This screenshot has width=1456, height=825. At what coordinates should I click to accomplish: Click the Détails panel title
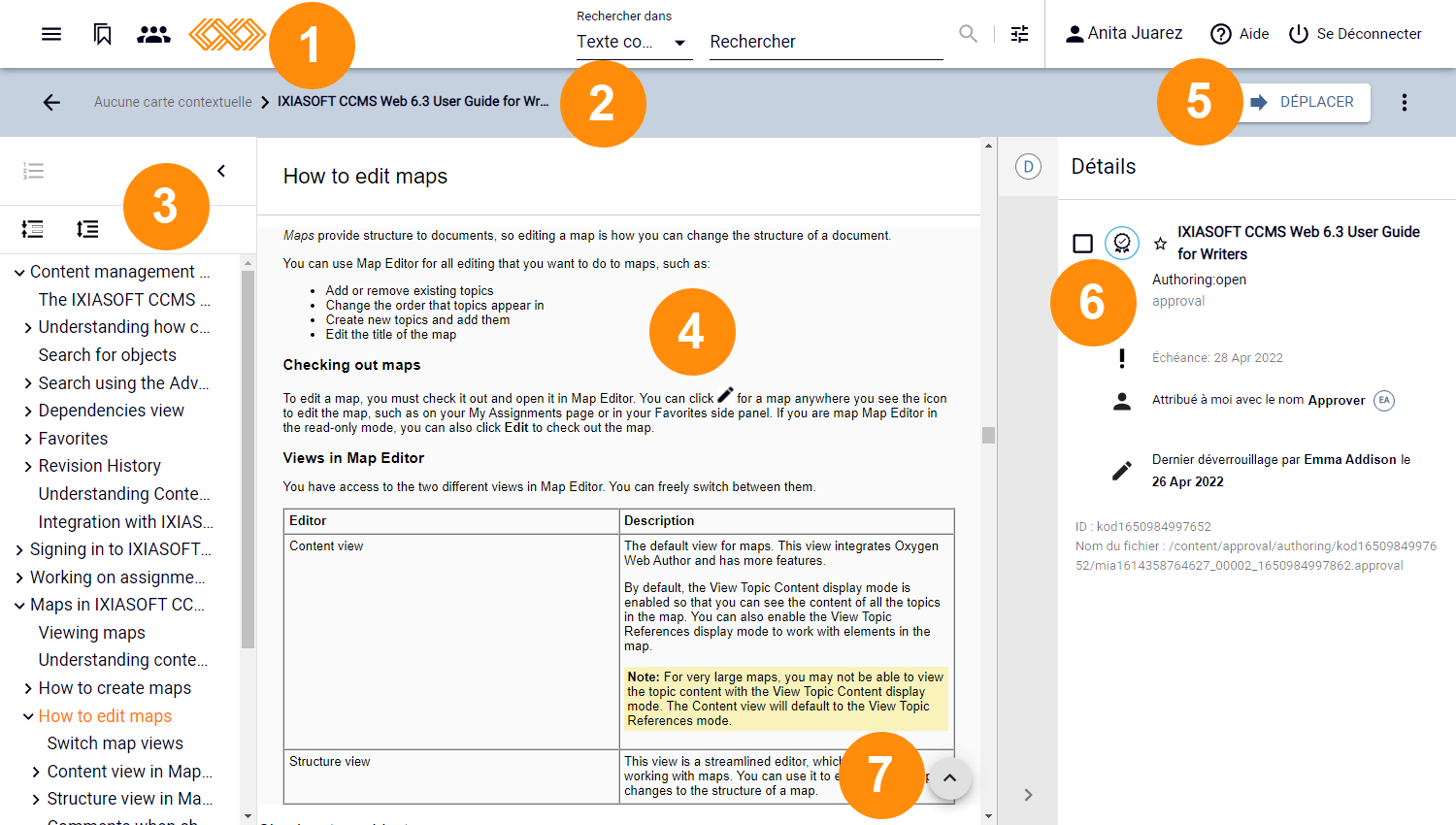pos(1104,167)
